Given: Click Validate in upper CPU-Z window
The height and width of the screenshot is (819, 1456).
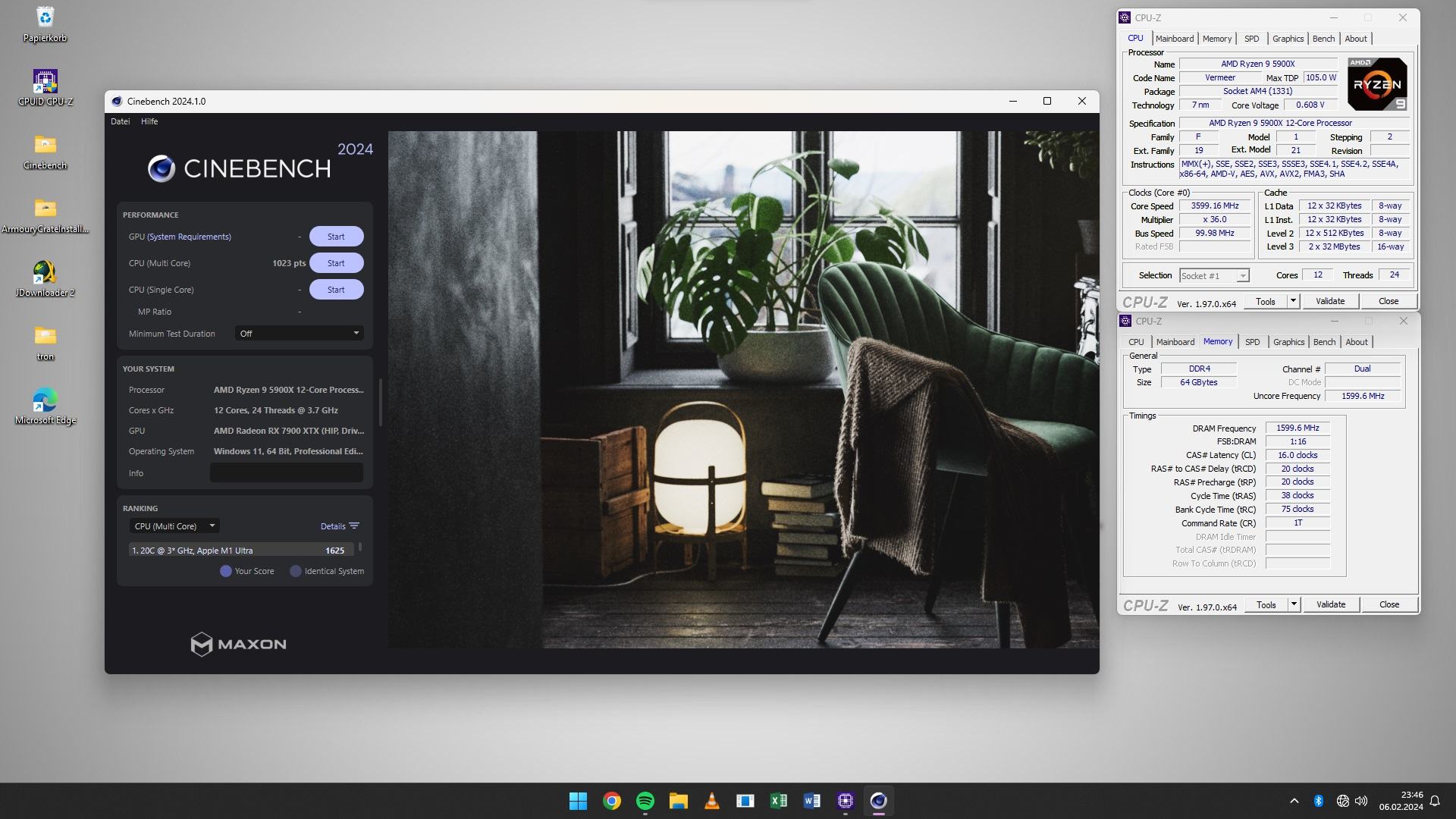Looking at the screenshot, I should [x=1330, y=301].
